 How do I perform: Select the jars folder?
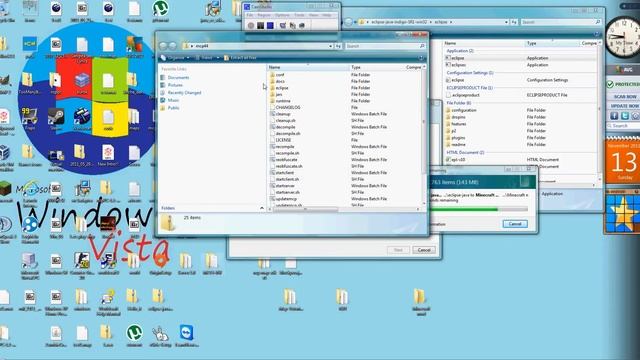(276, 94)
